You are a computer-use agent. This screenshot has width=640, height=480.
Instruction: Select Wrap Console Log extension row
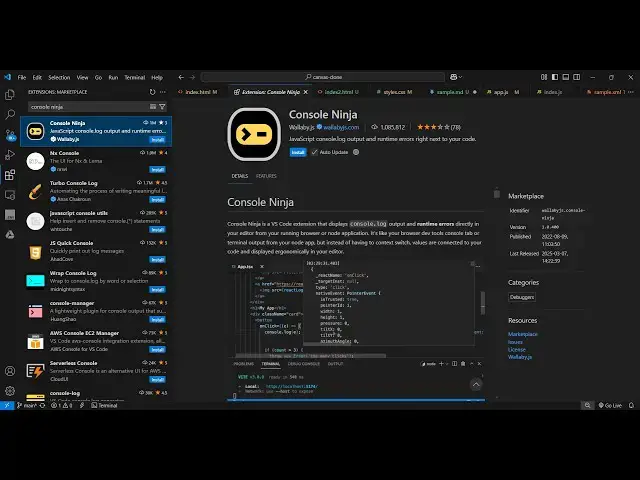click(96, 281)
